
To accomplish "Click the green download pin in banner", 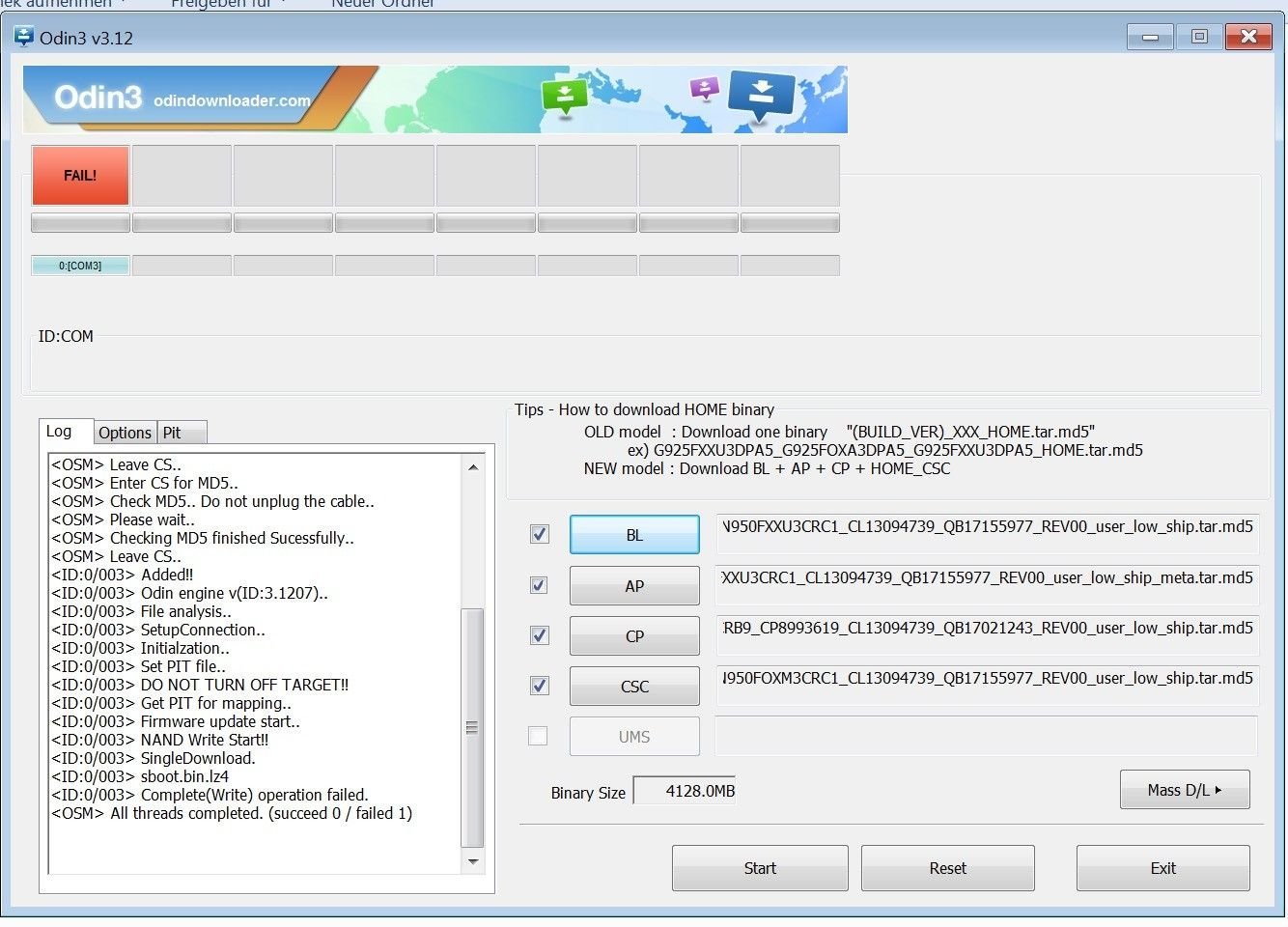I will click(x=565, y=97).
